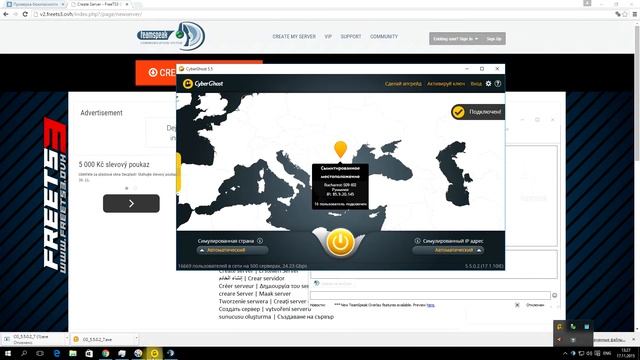This screenshot has height=360, width=640.
Task: Click the upgrade link in CyberGhost header
Action: pos(403,84)
